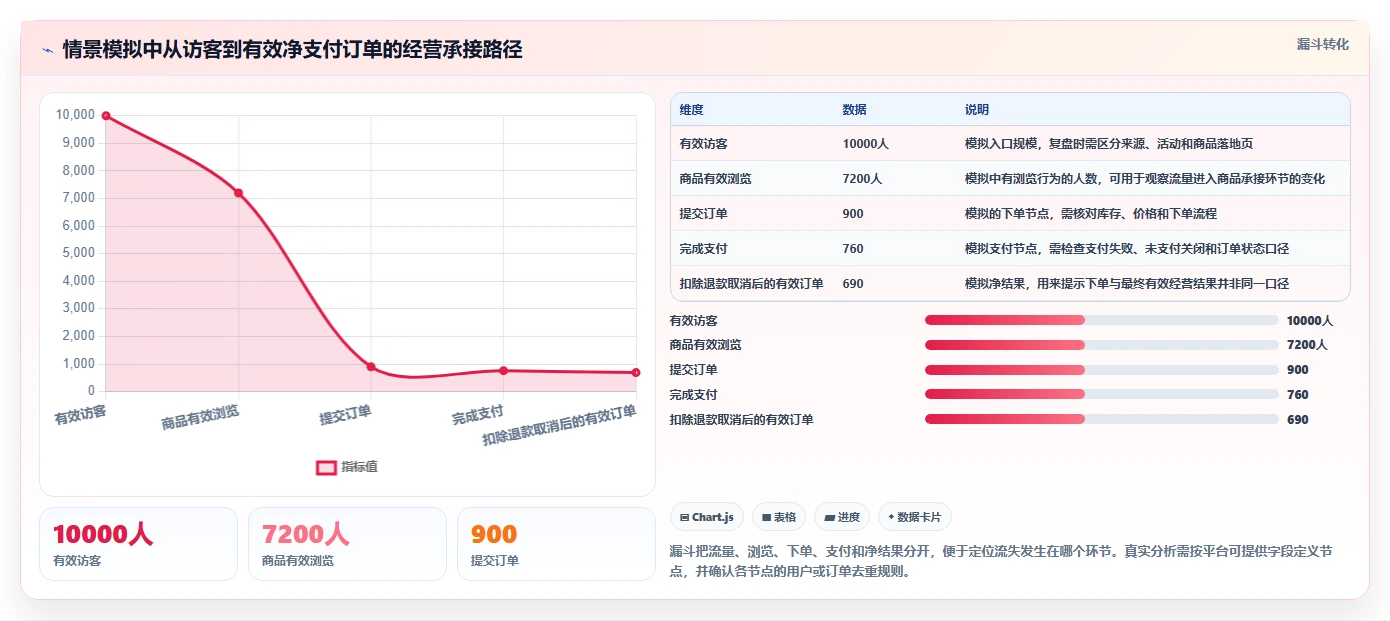This screenshot has width=1390, height=621.
Task: Click the 7200人 value in the table
Action: [862, 179]
